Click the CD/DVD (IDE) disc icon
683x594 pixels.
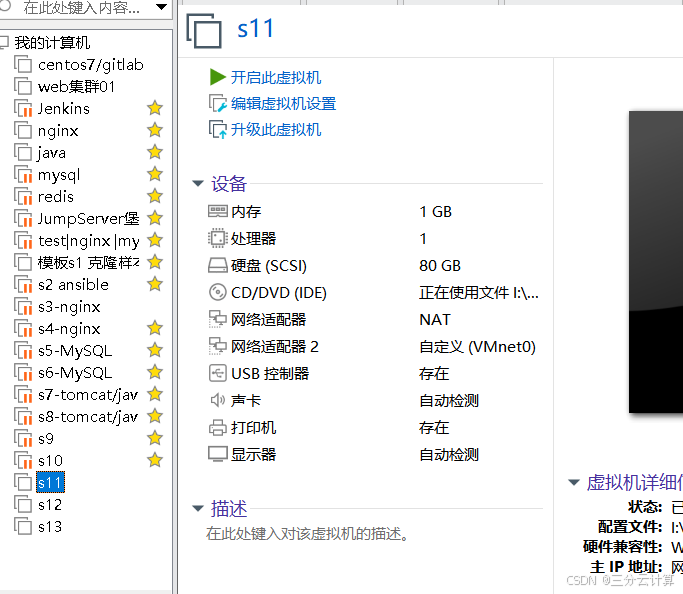pyautogui.click(x=217, y=292)
